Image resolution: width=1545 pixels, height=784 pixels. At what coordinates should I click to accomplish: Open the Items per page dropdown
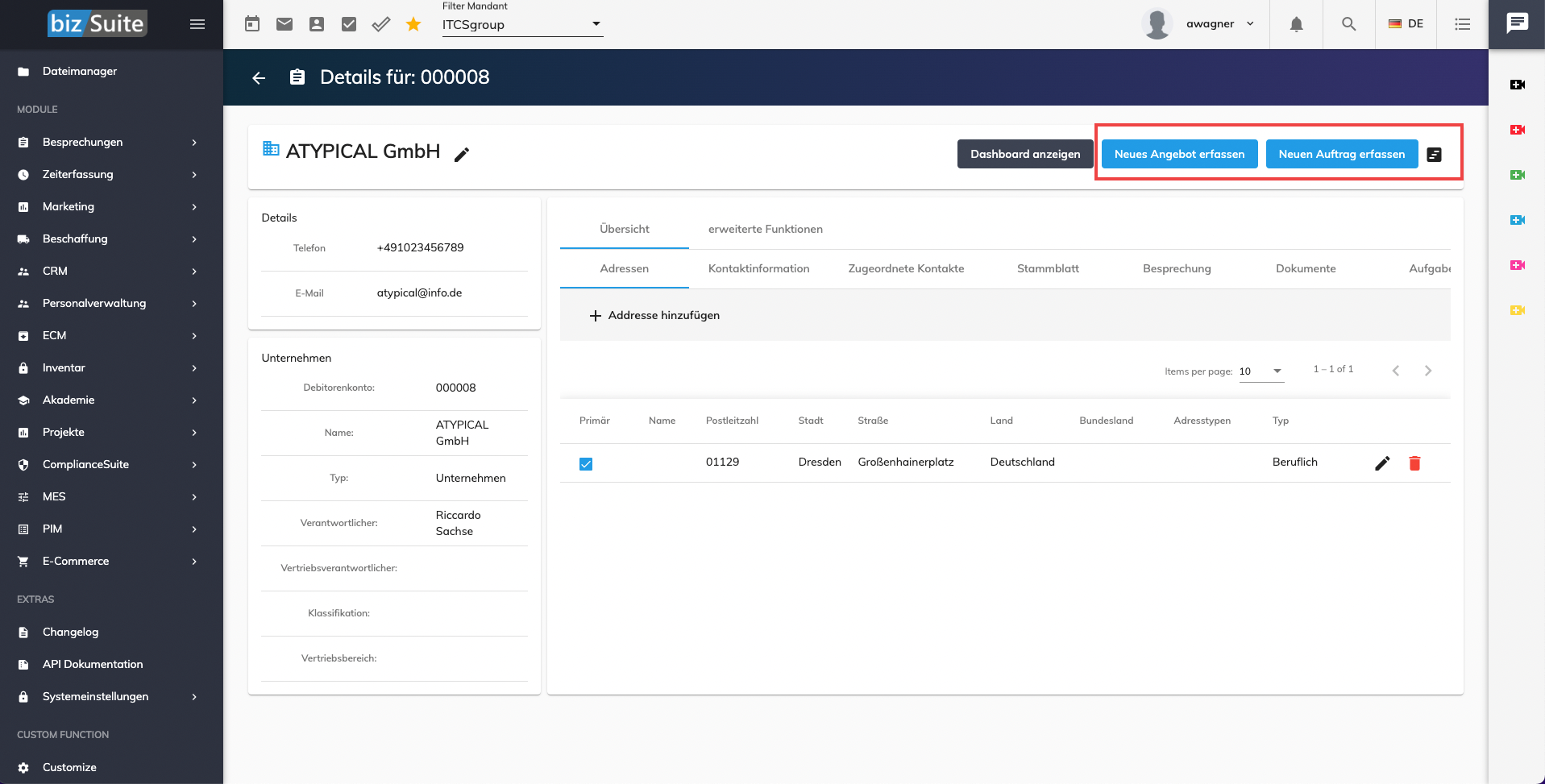pos(1261,371)
